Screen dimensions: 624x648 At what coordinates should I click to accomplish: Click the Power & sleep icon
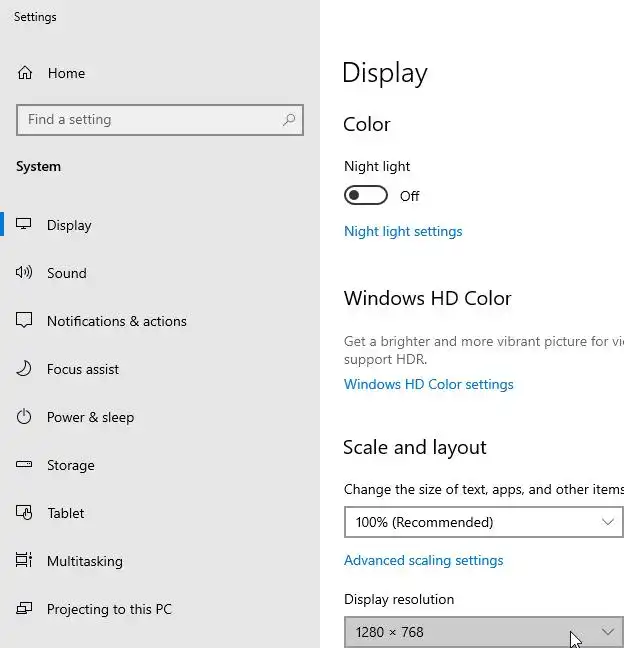click(x=25, y=417)
